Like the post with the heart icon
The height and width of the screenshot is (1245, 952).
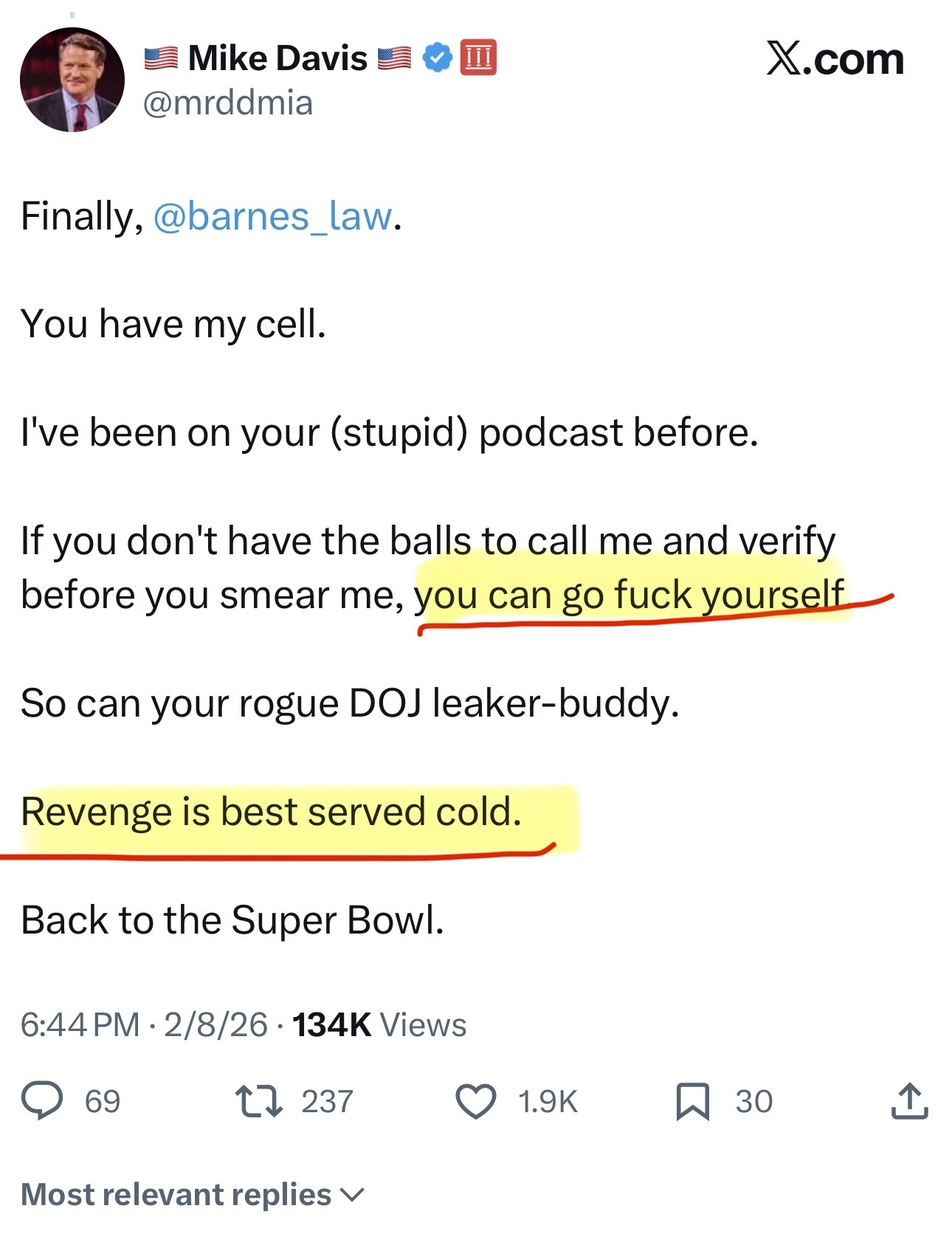coord(476,1101)
